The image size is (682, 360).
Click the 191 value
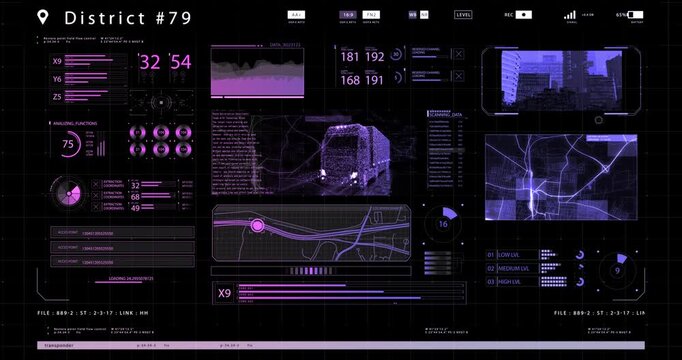click(374, 80)
